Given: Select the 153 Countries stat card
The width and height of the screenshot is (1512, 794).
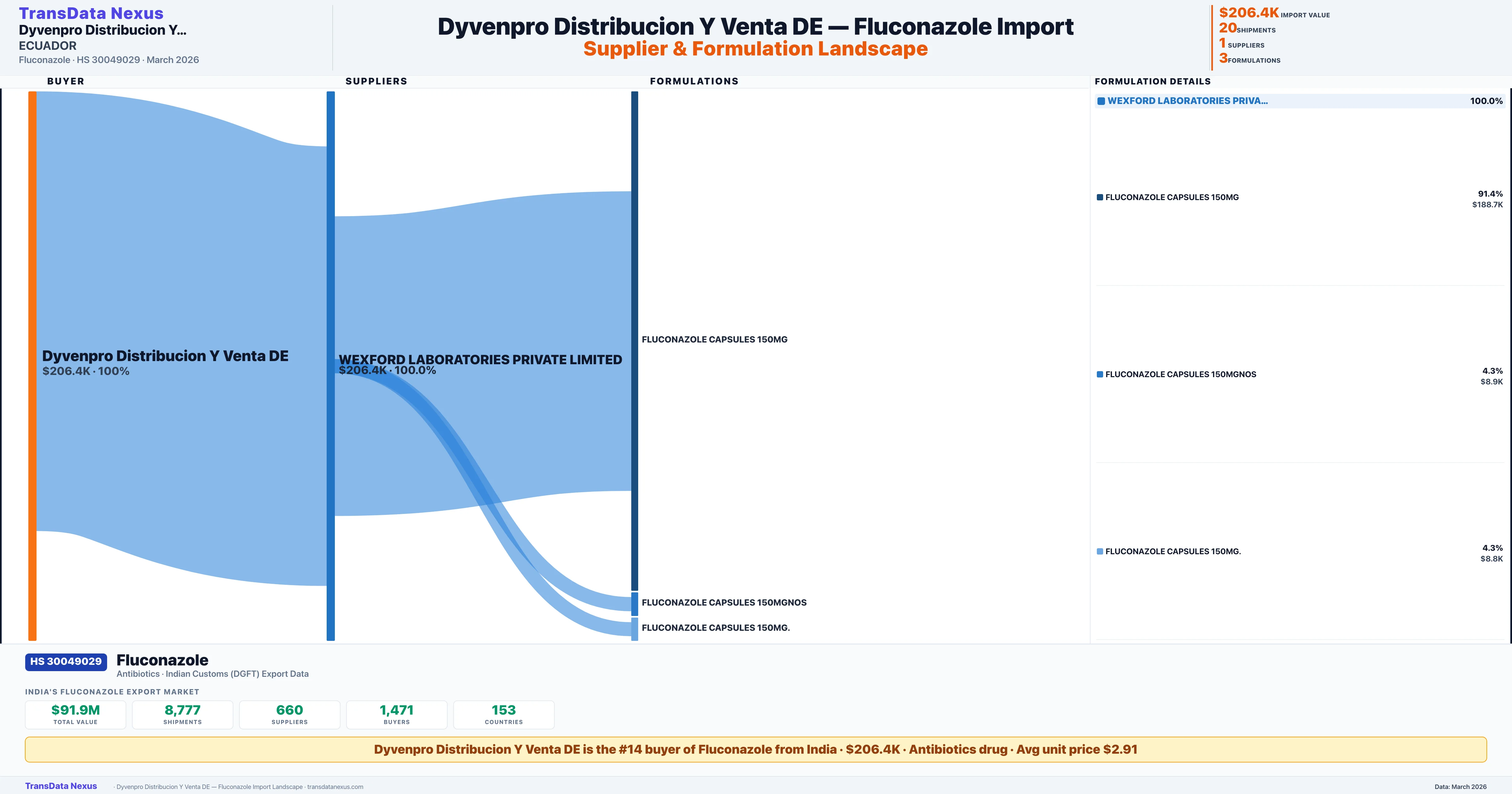Looking at the screenshot, I should 504,715.
